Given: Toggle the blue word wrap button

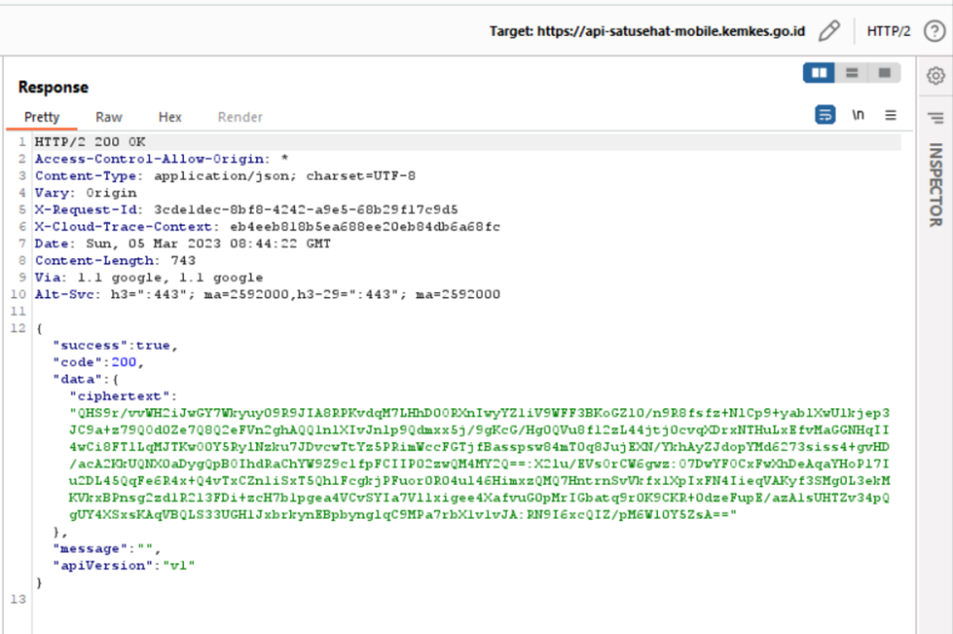Looking at the screenshot, I should (825, 115).
